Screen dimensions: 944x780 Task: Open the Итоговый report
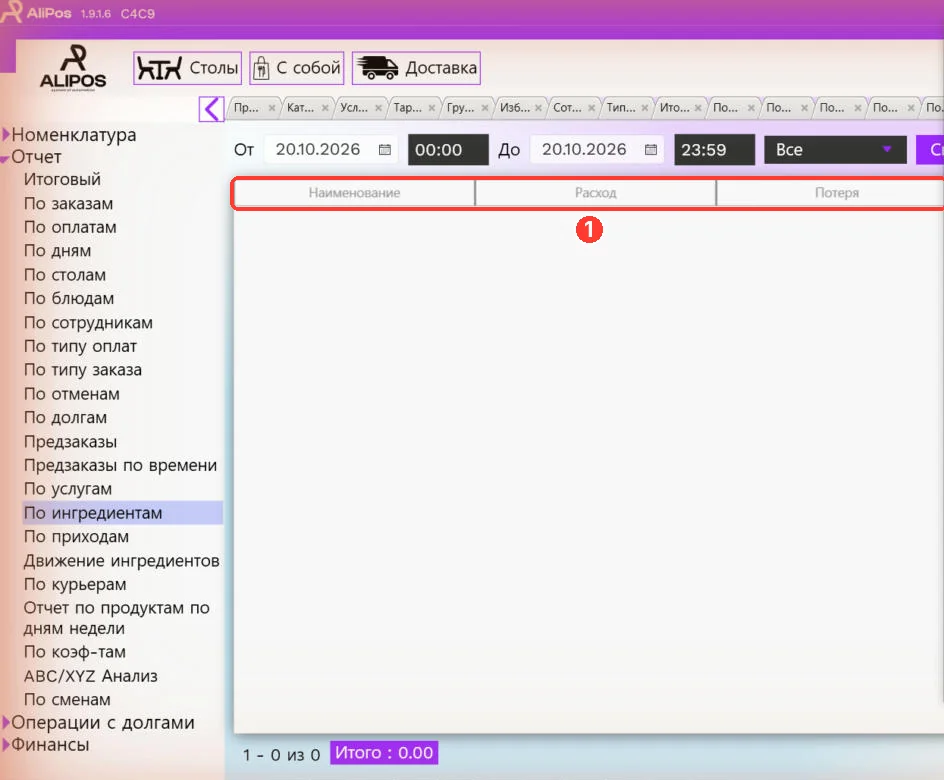[x=62, y=179]
